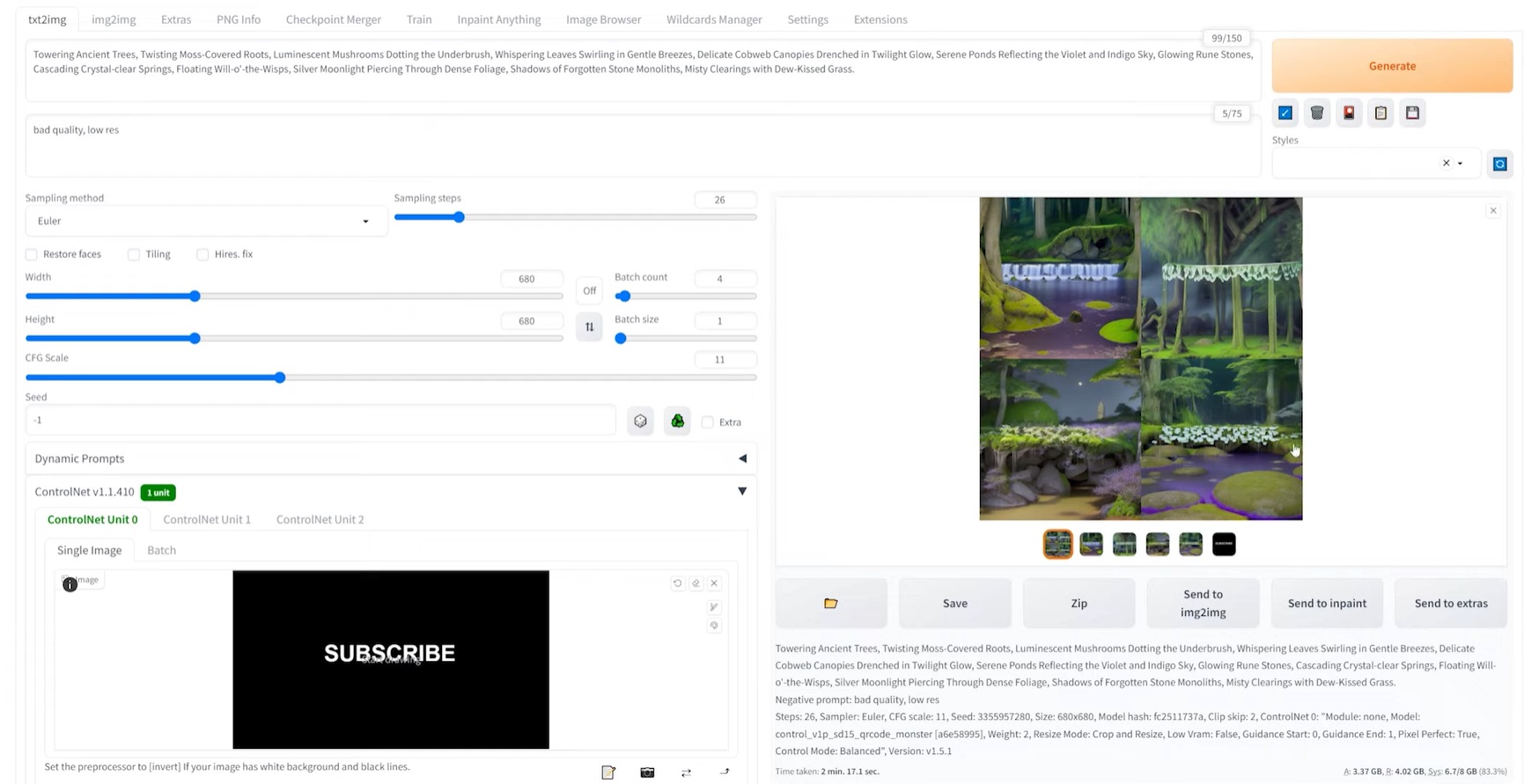Open the Extensions tab
1524x784 pixels.
[880, 19]
